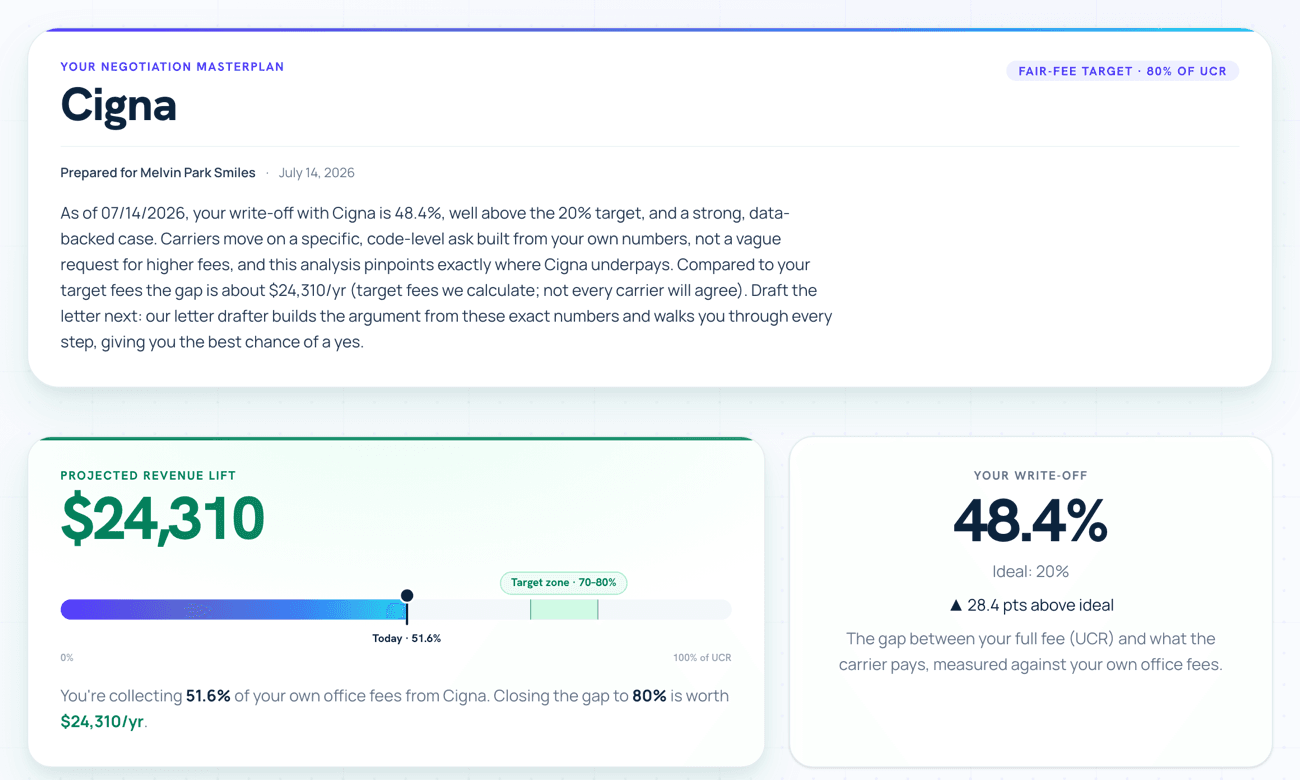Viewport: 1300px width, 780px height.
Task: Click the green $24,310/yr text
Action: coord(102,721)
